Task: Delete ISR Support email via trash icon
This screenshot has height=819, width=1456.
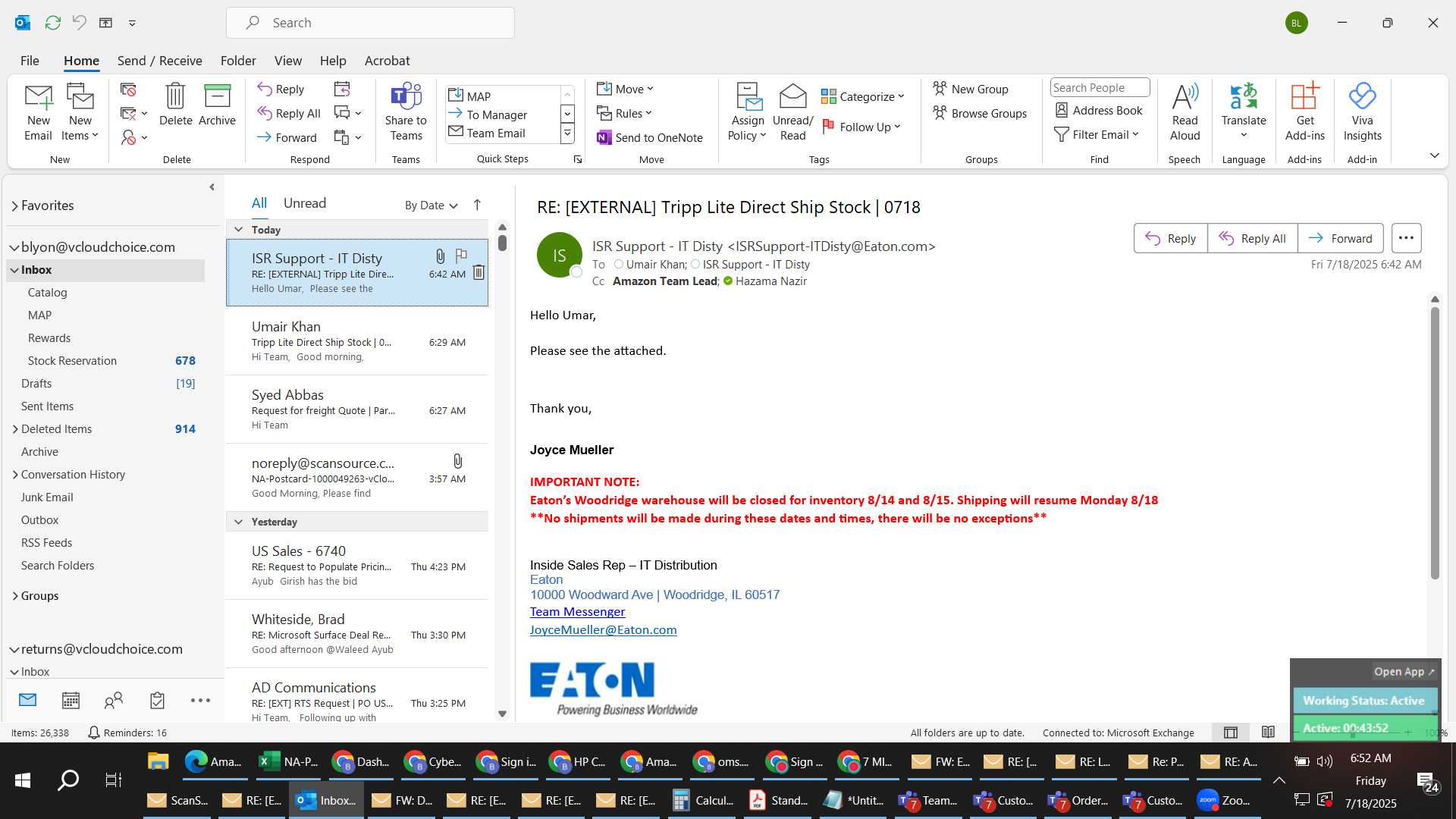Action: click(479, 273)
